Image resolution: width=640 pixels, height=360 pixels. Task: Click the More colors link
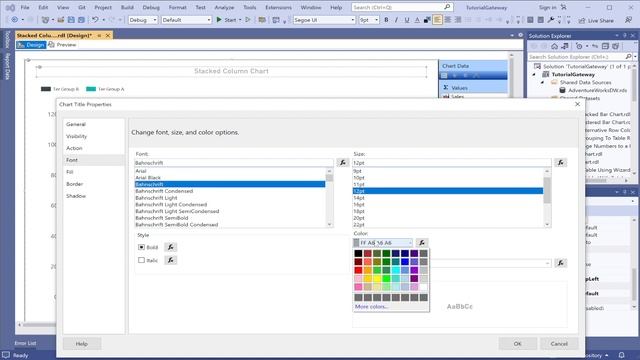pyautogui.click(x=371, y=306)
